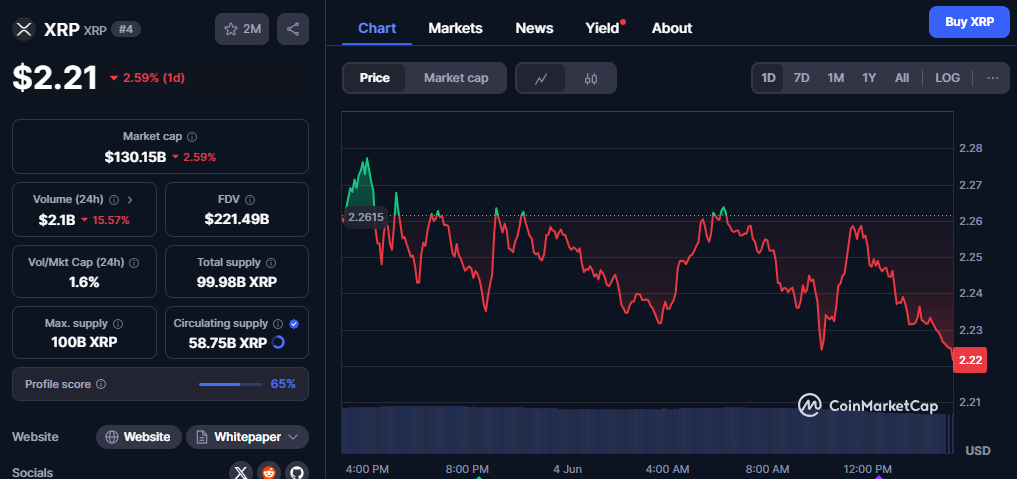Viewport: 1017px width, 479px height.
Task: Click info icon beside FDV
Action: click(x=250, y=200)
